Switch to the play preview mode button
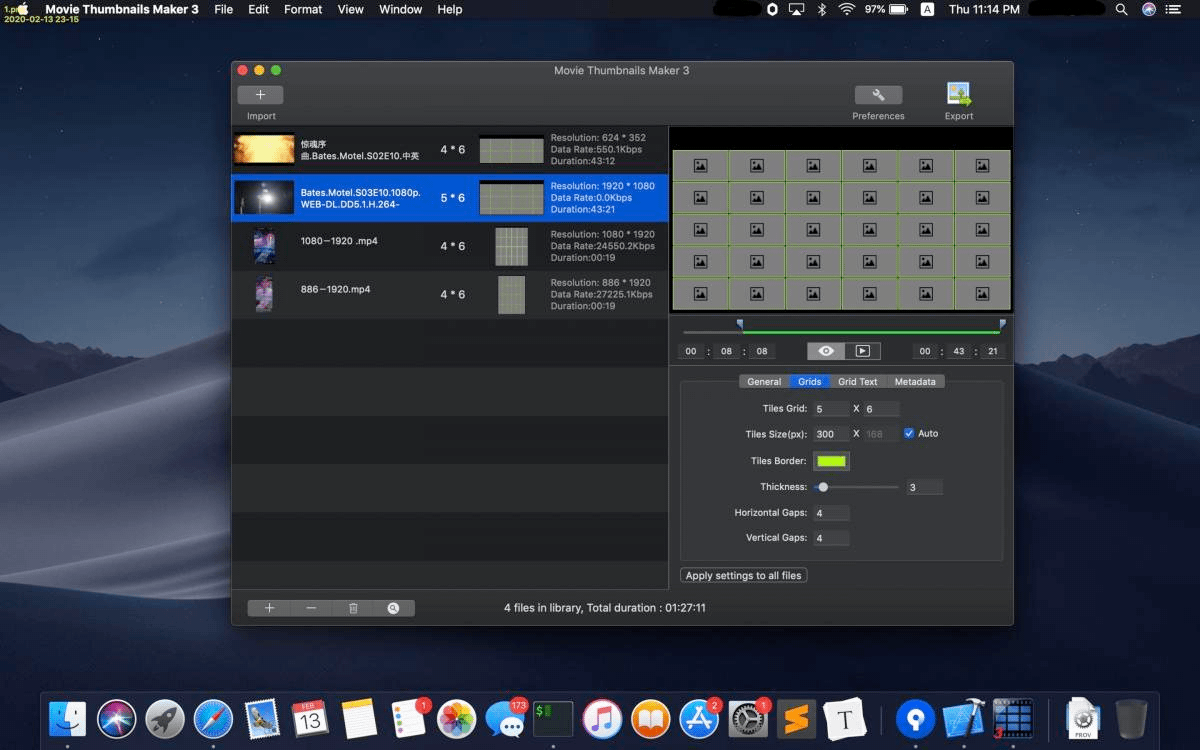This screenshot has width=1200, height=750. click(862, 351)
